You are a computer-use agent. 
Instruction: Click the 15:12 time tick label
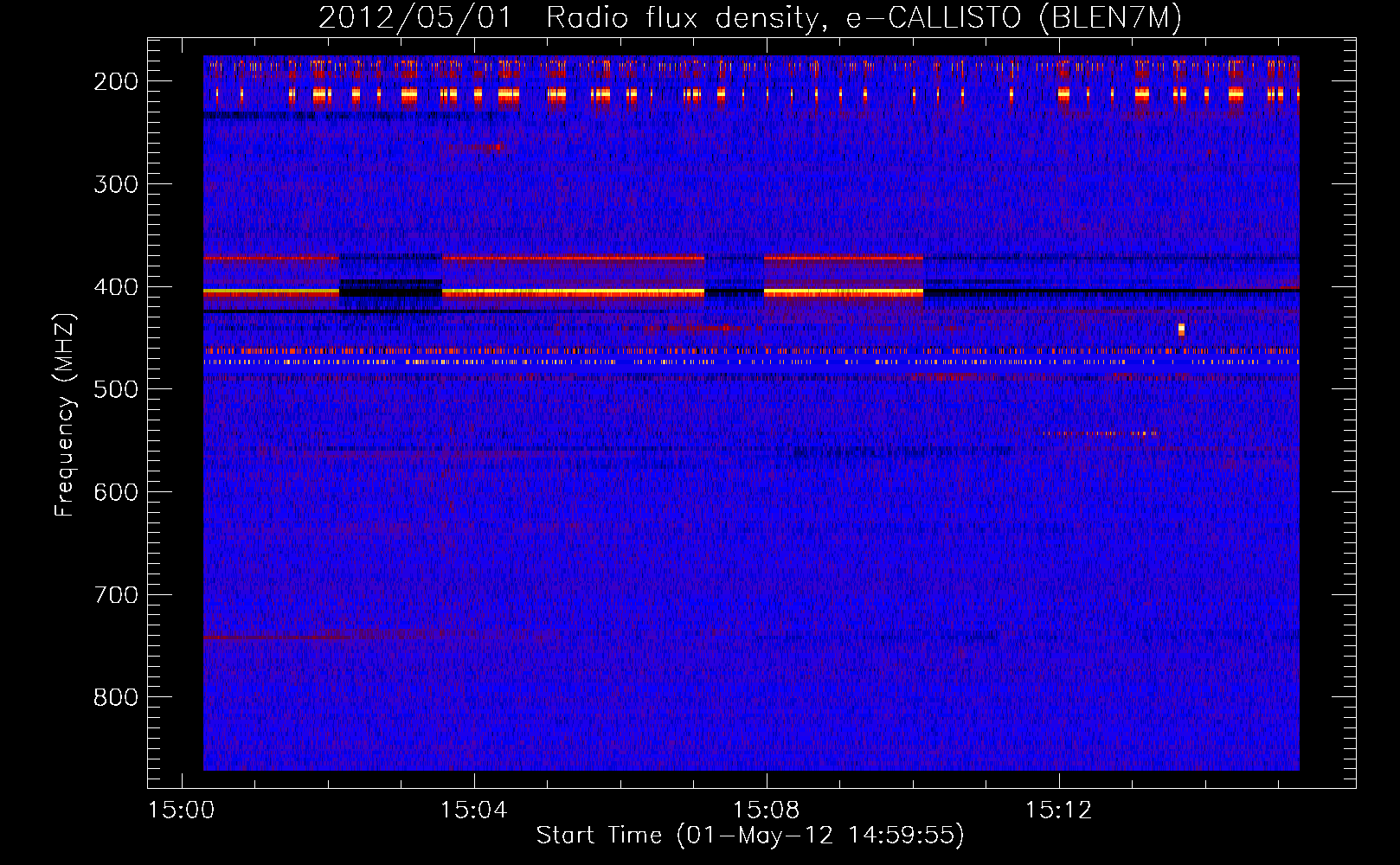tap(1058, 811)
